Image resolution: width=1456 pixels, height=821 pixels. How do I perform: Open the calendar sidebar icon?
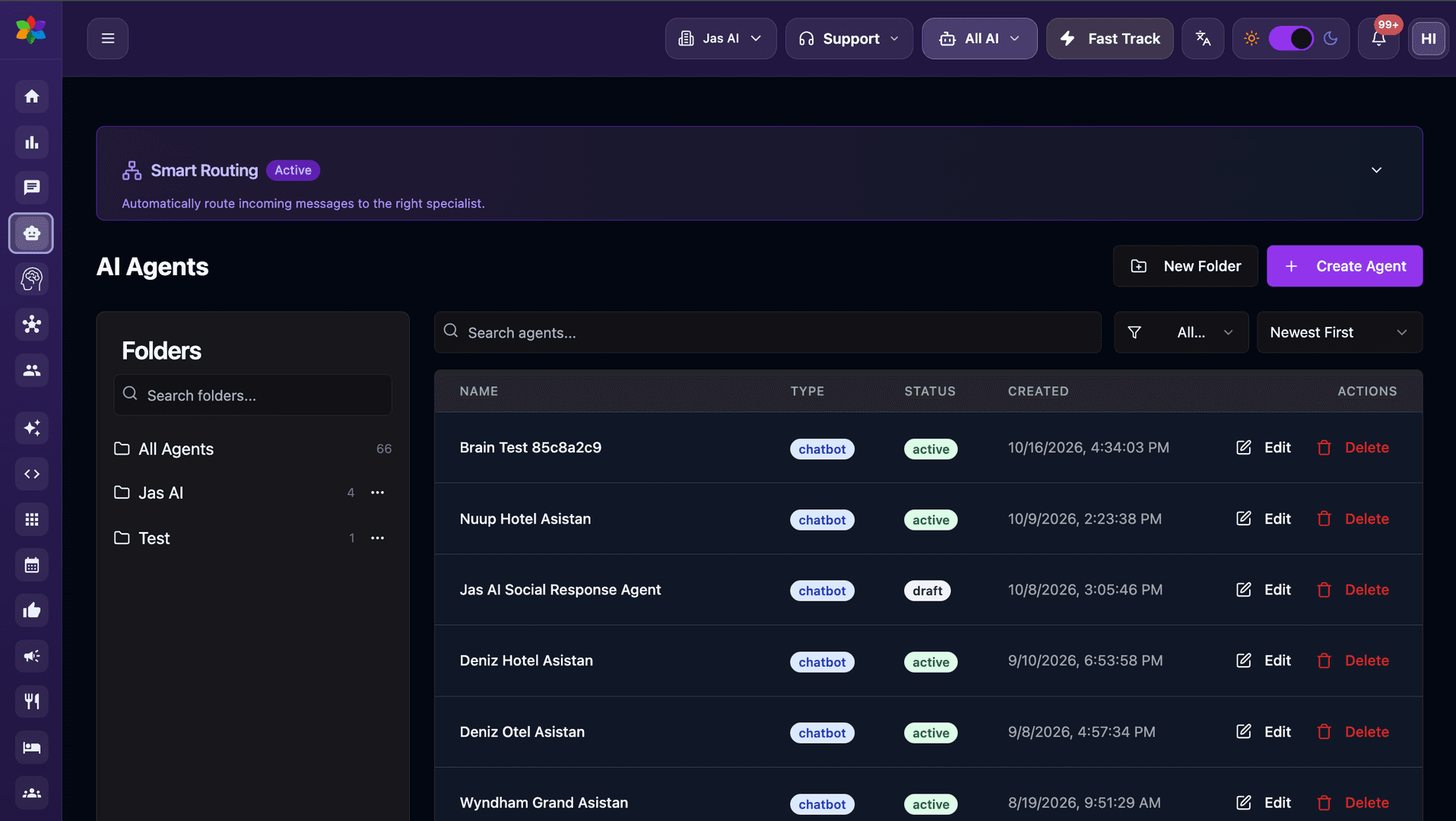click(31, 565)
